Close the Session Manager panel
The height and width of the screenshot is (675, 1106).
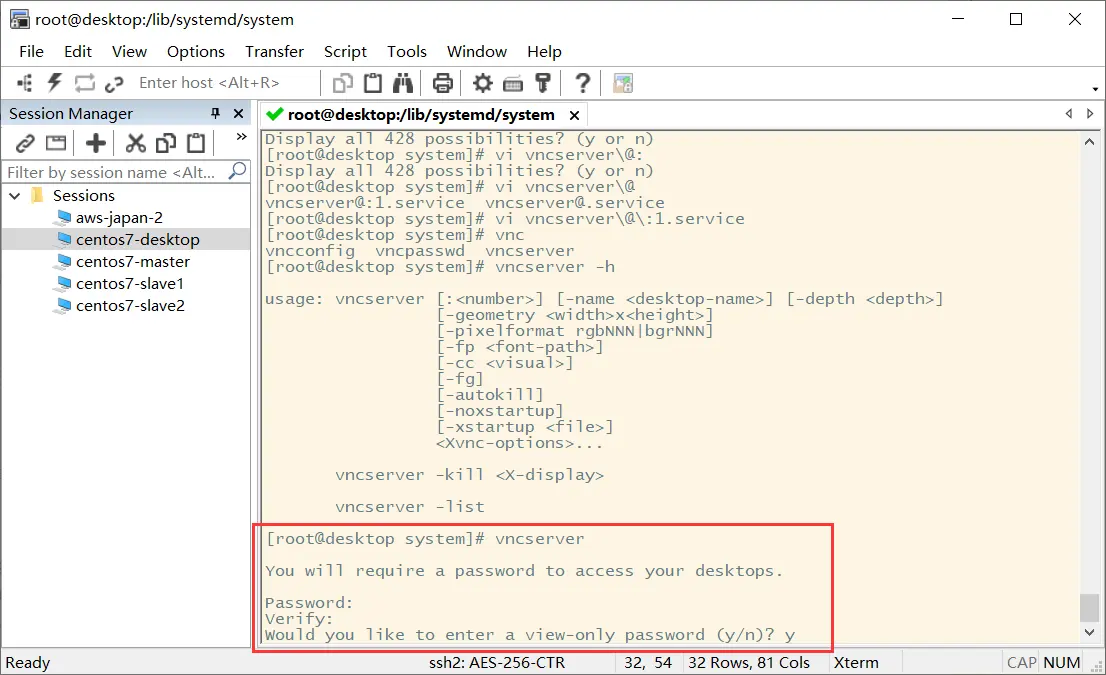[x=238, y=114]
